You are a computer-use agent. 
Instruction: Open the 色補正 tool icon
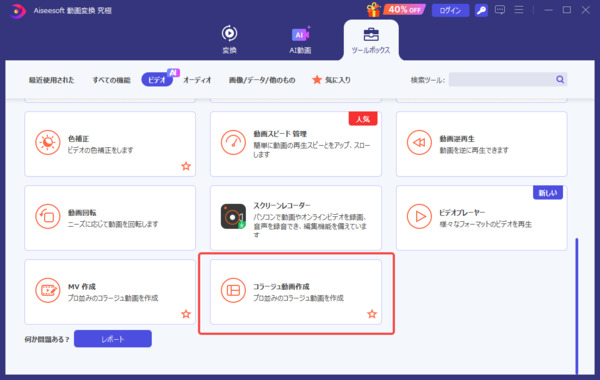point(48,143)
